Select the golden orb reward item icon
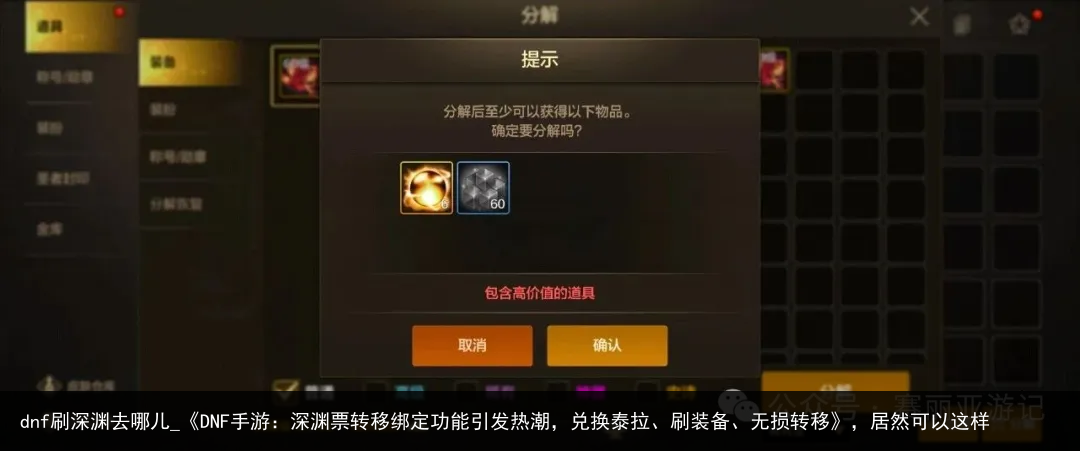 pyautogui.click(x=427, y=188)
